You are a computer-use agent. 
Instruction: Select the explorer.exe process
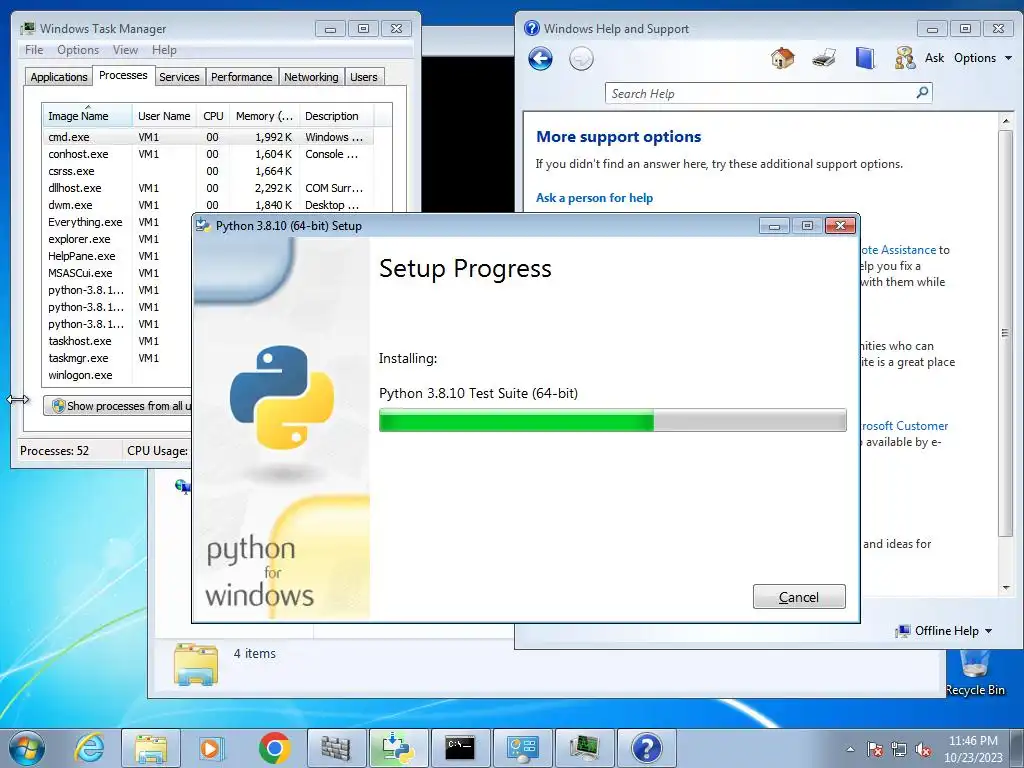point(118,239)
